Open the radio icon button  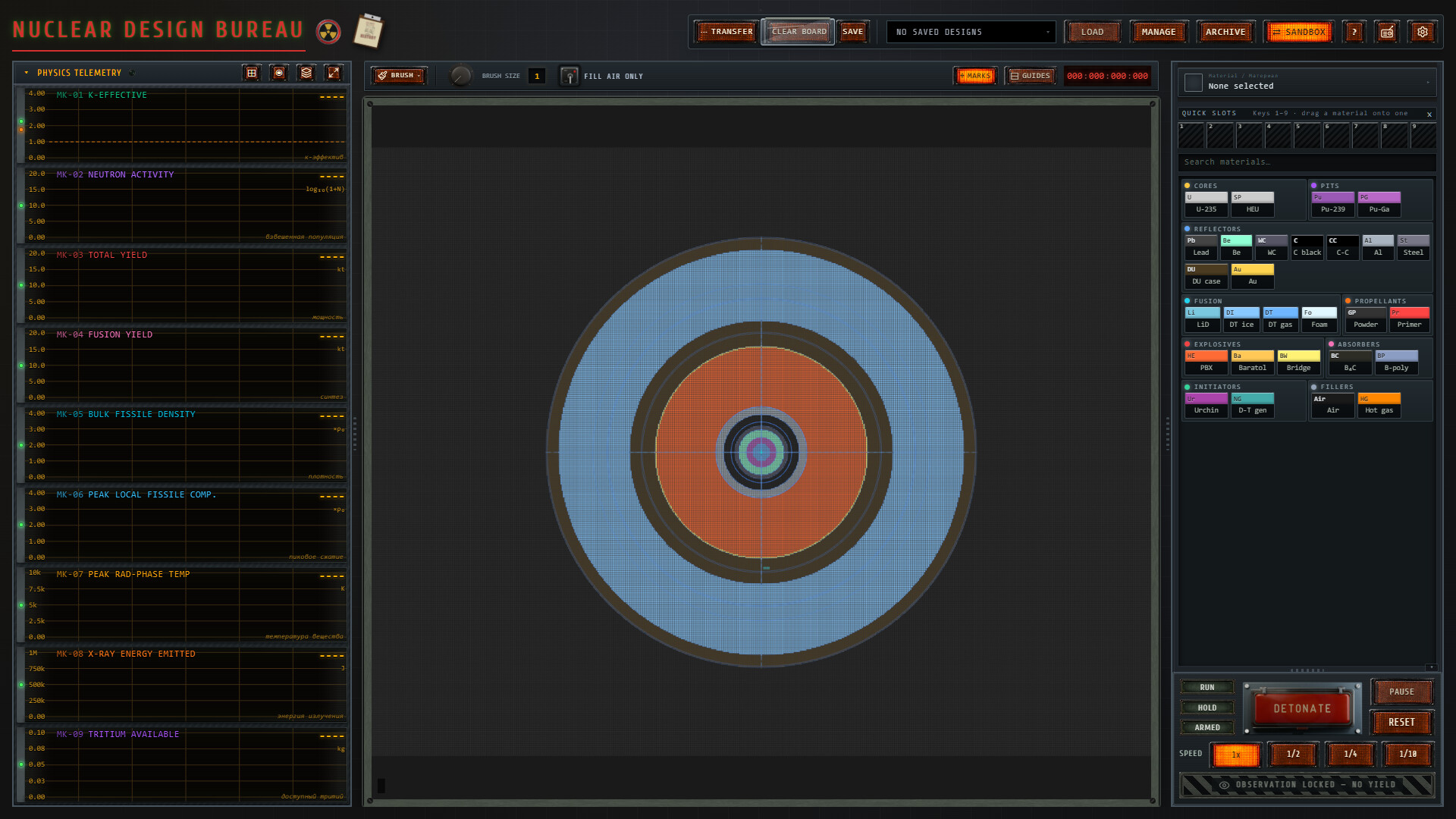tap(1387, 32)
